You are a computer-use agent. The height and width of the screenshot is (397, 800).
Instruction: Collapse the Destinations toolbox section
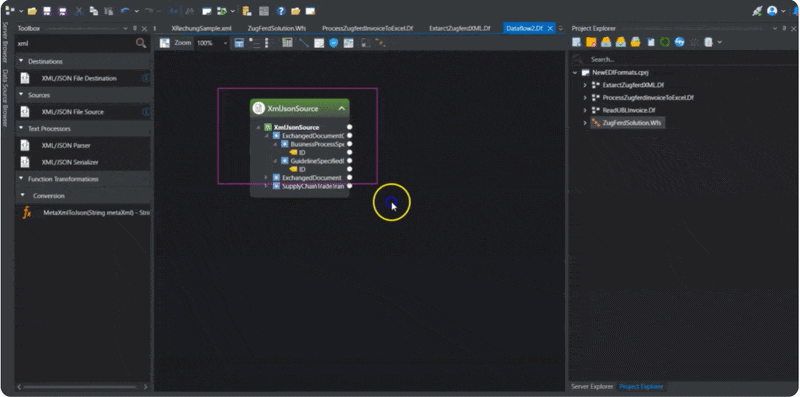tap(21, 61)
